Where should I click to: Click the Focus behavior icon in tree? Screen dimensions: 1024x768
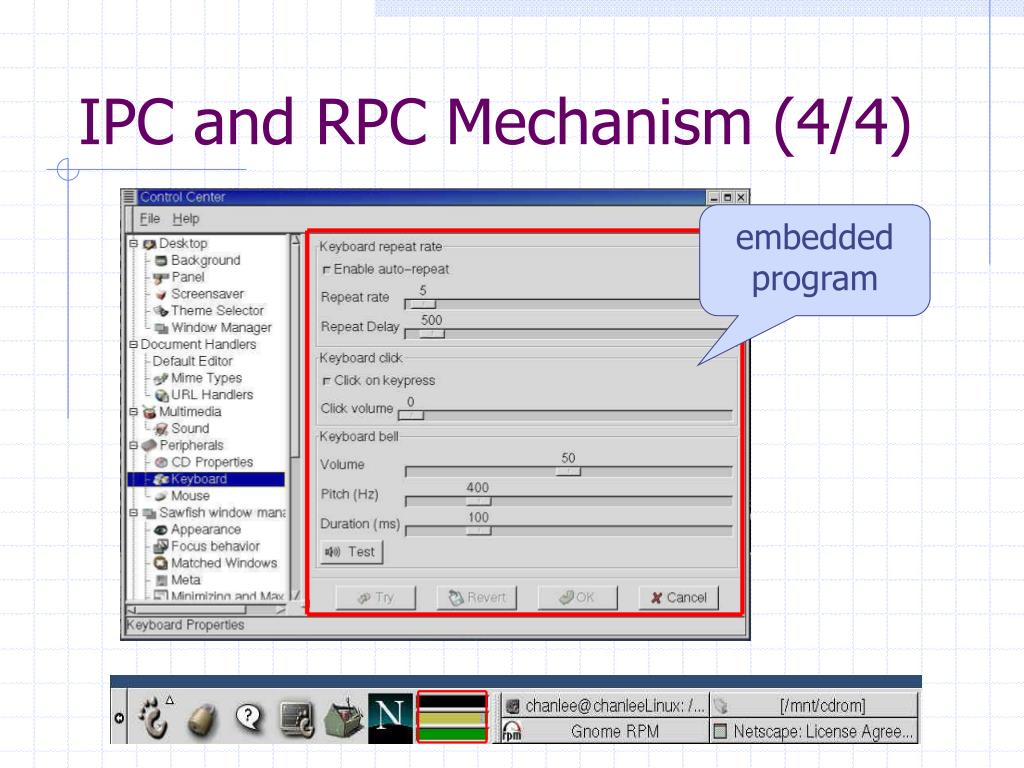[x=161, y=546]
